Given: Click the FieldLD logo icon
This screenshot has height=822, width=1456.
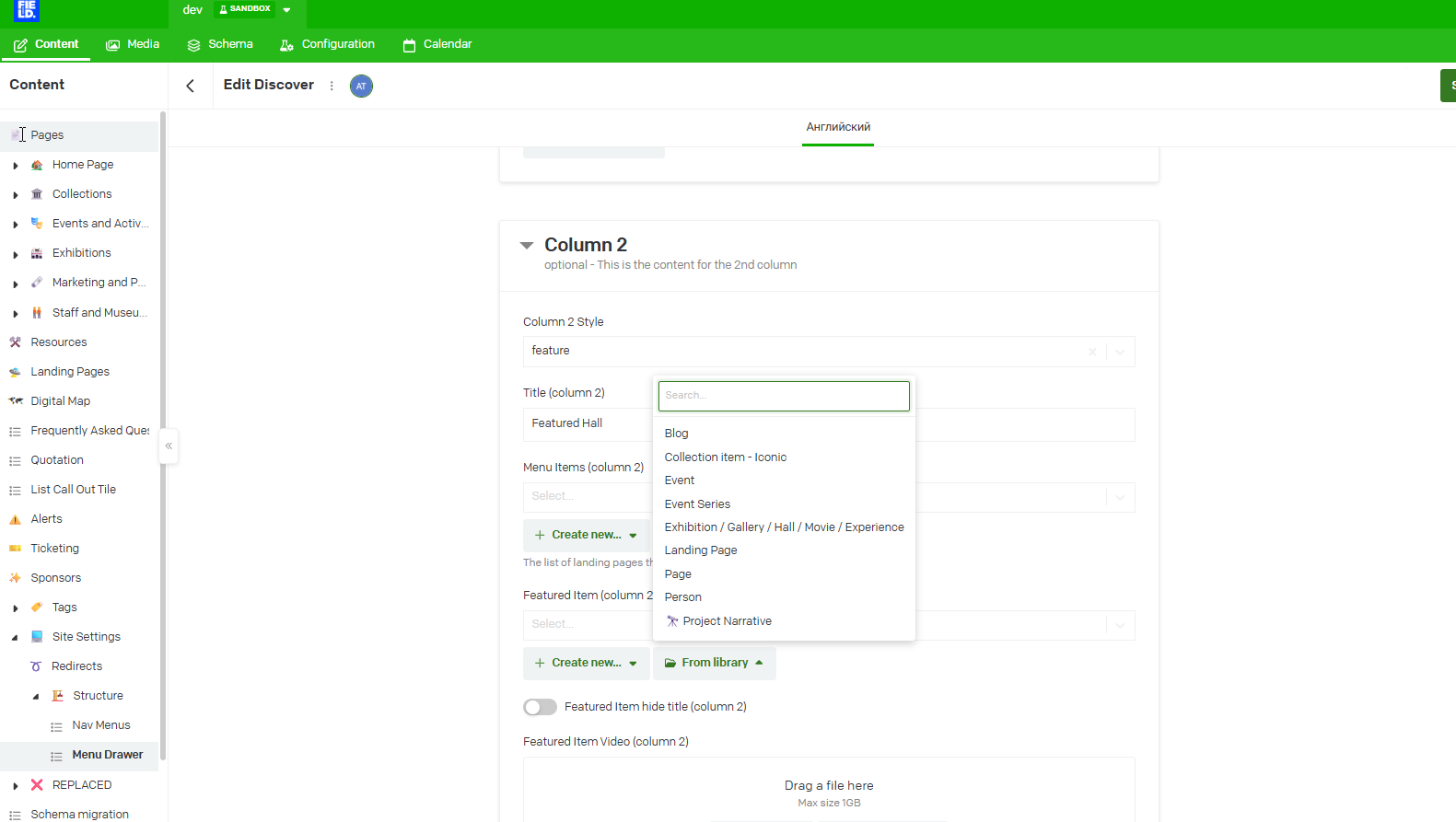Looking at the screenshot, I should [27, 10].
